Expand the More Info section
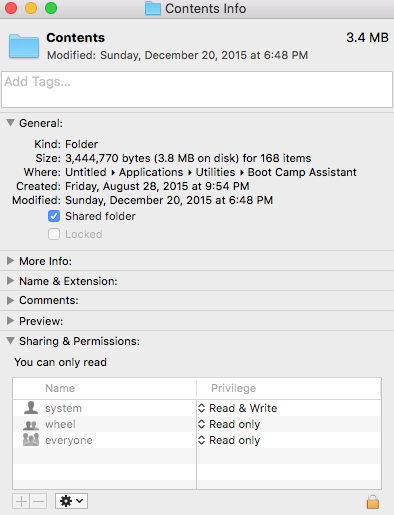This screenshot has width=394, height=515. coord(11,261)
